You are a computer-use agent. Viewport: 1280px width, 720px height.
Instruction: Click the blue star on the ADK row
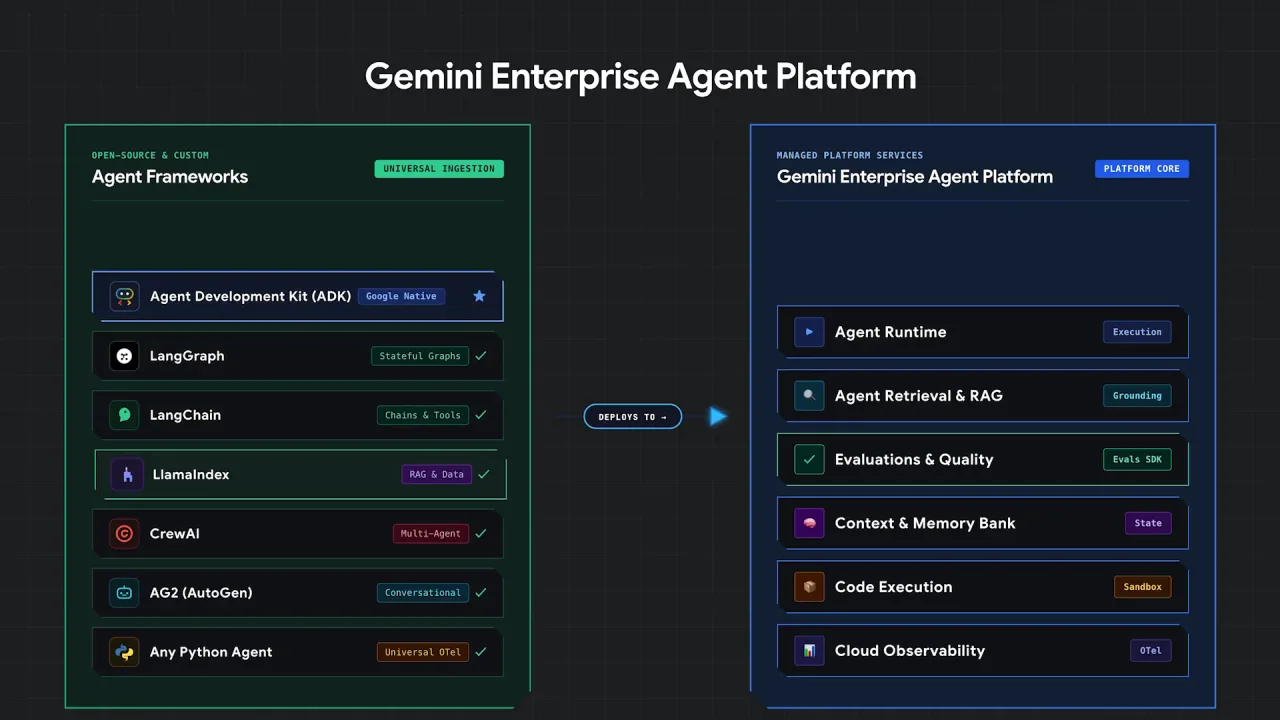point(479,296)
